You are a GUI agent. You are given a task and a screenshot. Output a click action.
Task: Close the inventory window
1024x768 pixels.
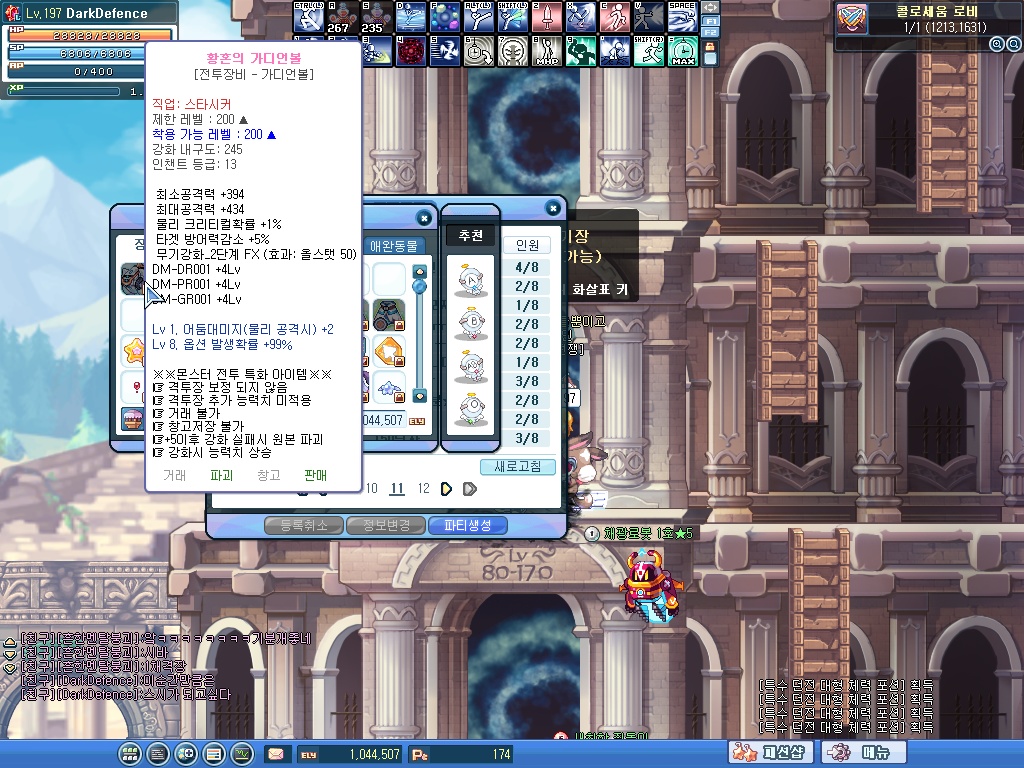(424, 218)
